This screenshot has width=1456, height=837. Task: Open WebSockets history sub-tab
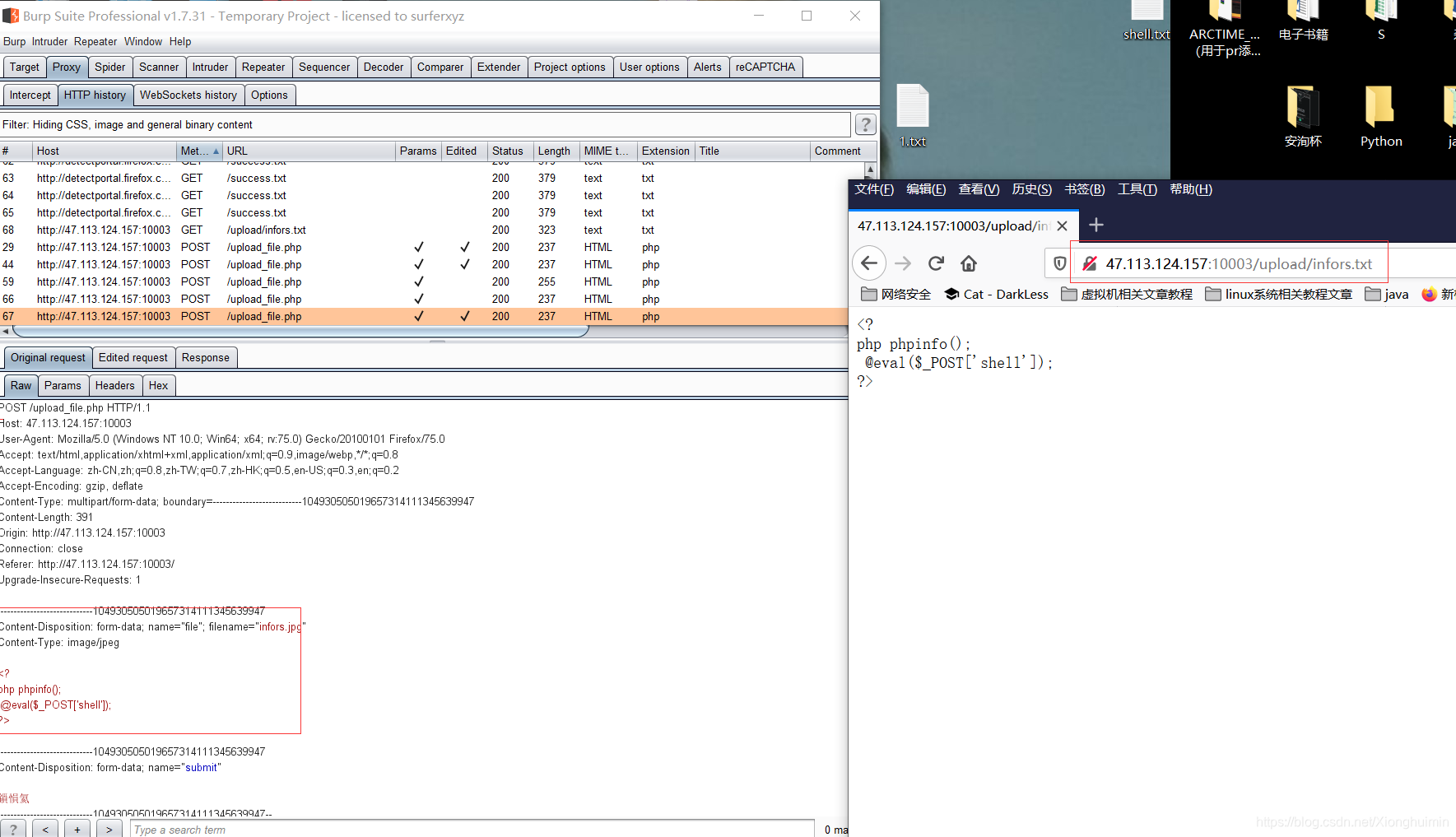[188, 95]
